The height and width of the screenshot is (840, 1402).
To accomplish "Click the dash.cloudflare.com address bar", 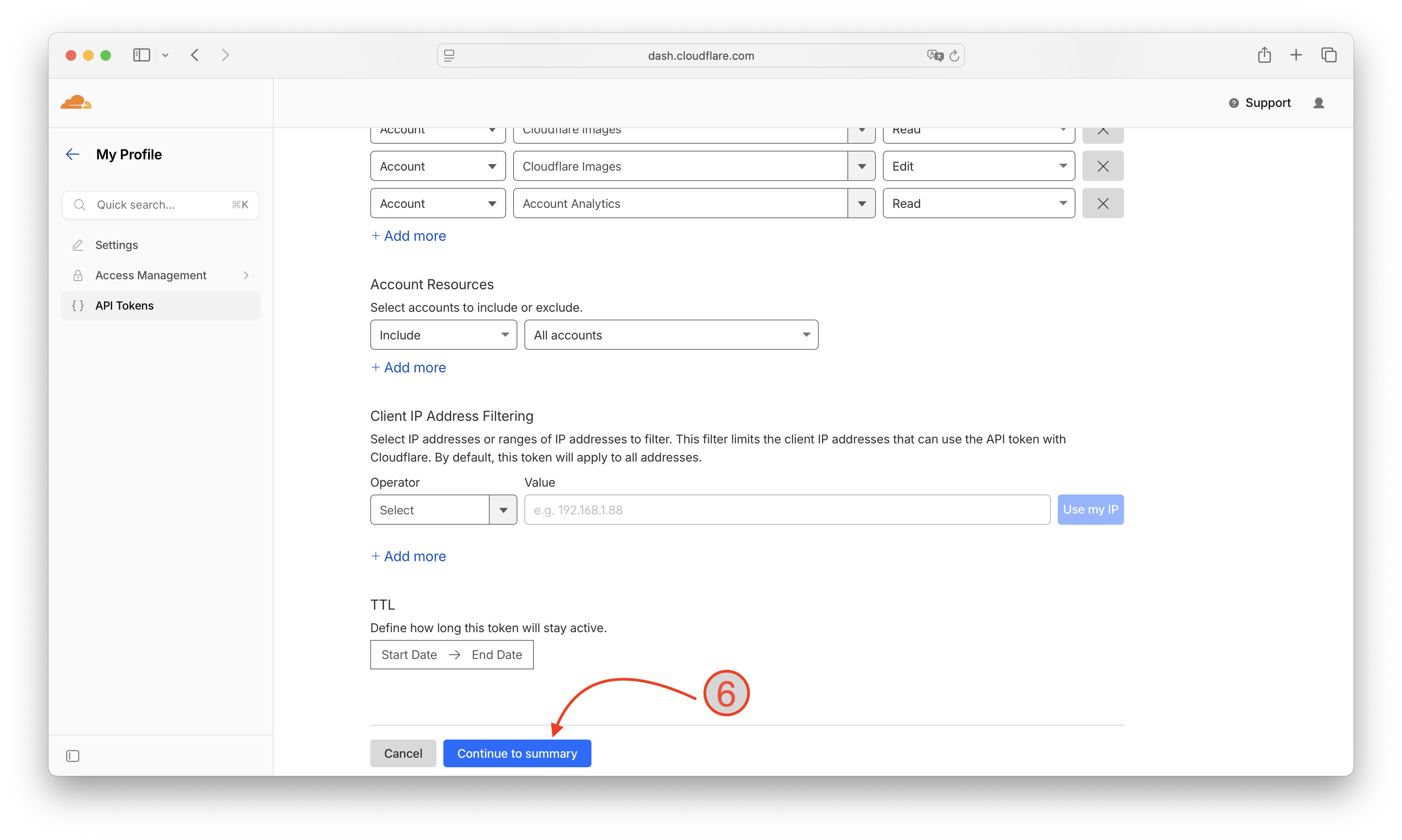I will pyautogui.click(x=701, y=55).
